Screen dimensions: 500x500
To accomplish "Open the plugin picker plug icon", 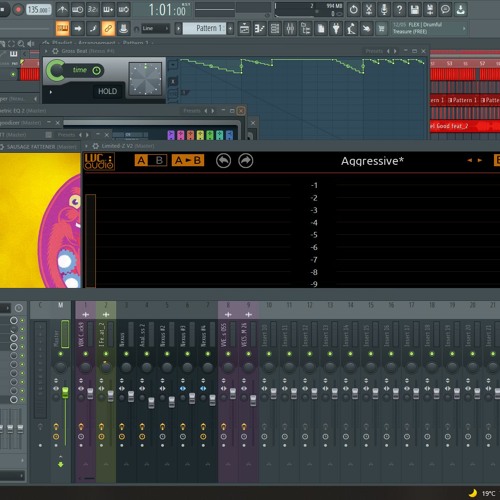I will (336, 29).
